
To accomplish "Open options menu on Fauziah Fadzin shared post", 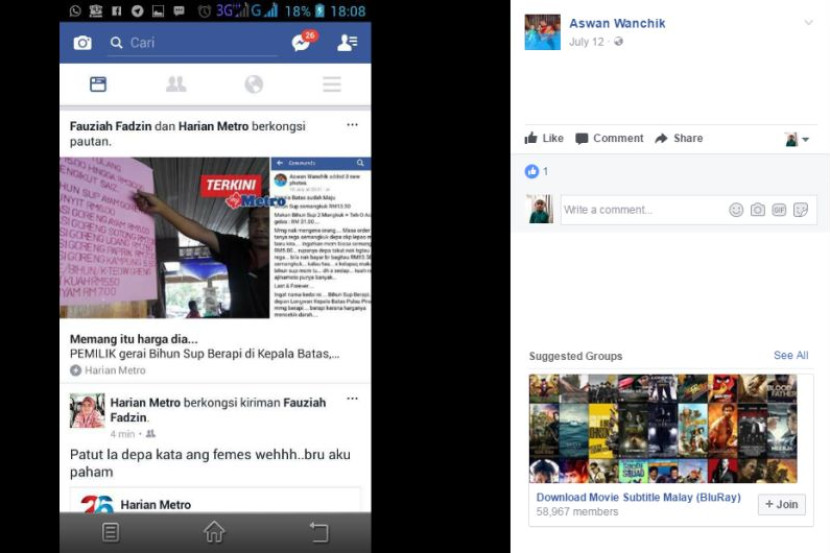I will click(x=352, y=125).
